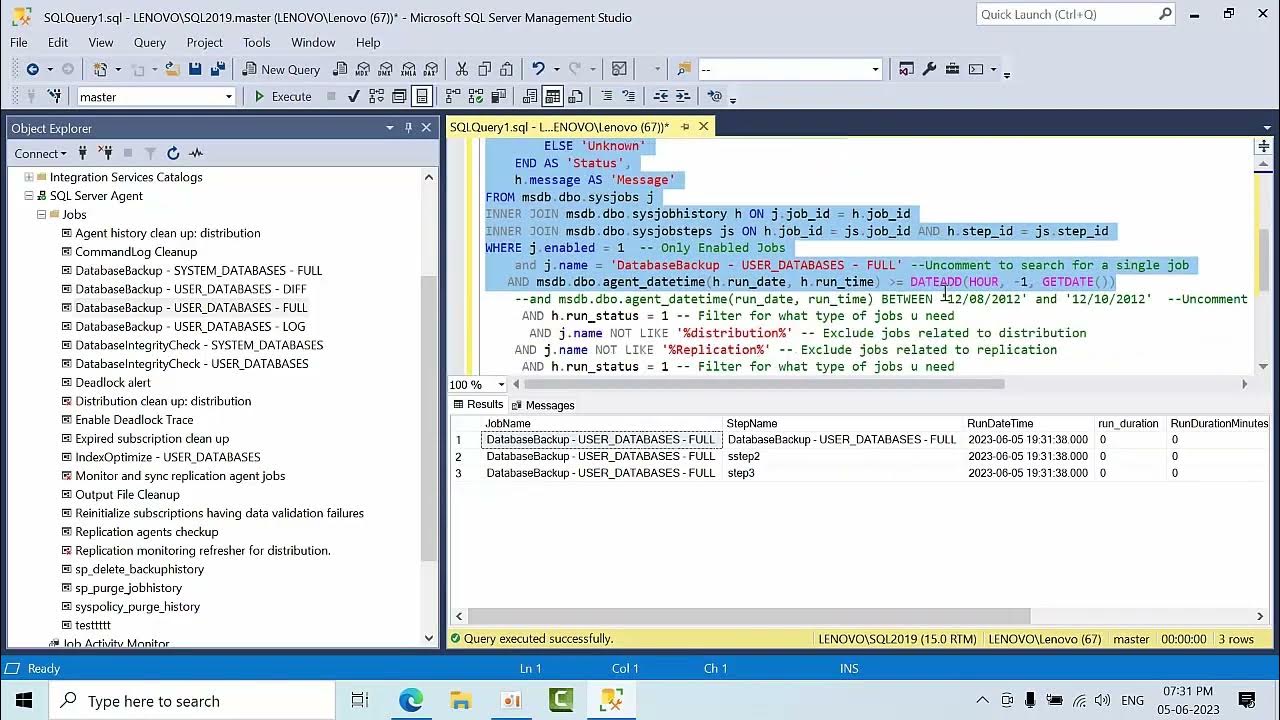The image size is (1280, 720).
Task: Click the Copy icon in toolbar
Action: click(484, 69)
